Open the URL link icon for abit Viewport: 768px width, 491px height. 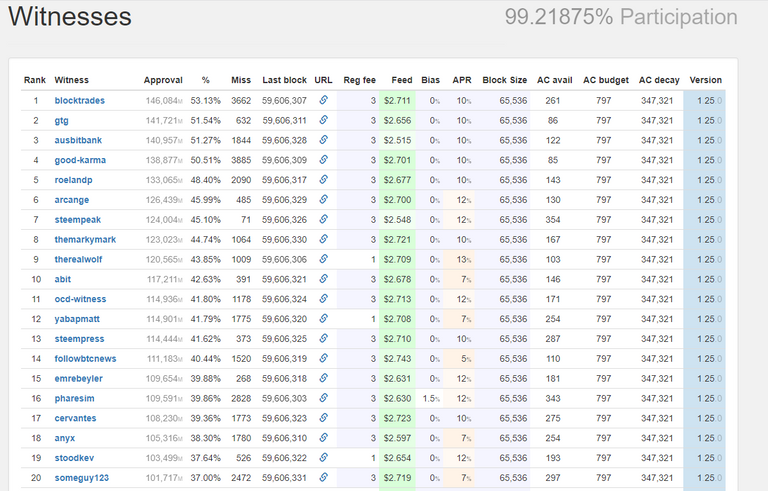[323, 279]
